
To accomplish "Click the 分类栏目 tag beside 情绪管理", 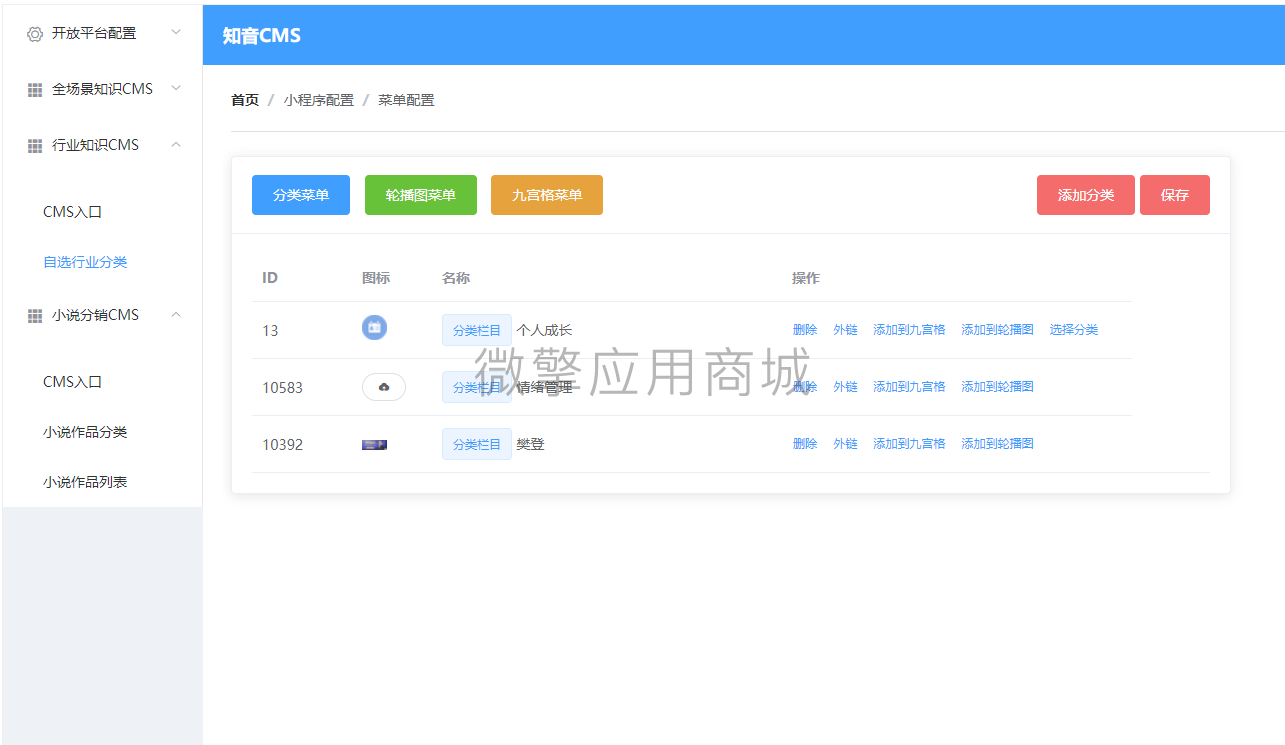I will click(x=477, y=387).
